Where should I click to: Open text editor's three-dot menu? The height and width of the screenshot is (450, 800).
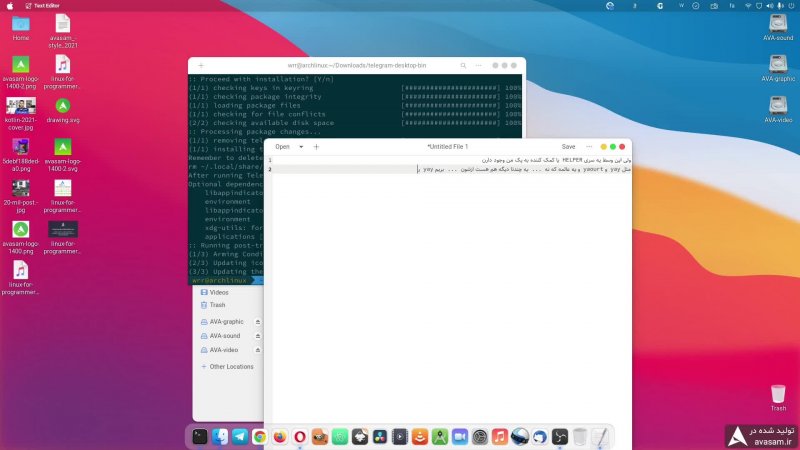589,147
